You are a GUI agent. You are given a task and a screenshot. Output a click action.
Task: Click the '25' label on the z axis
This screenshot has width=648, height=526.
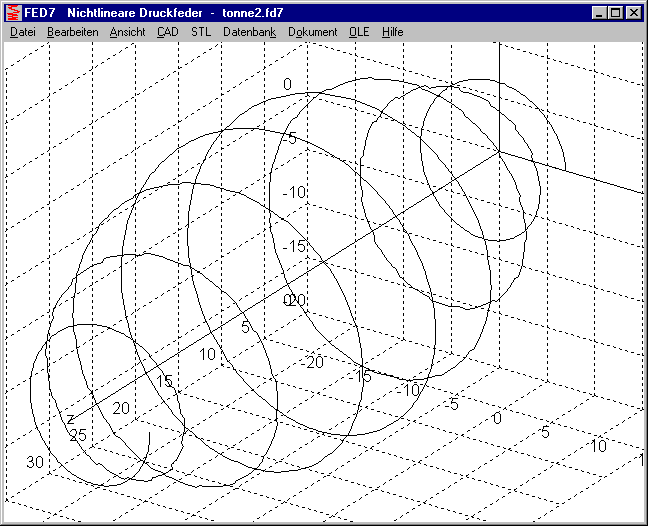pyautogui.click(x=78, y=434)
